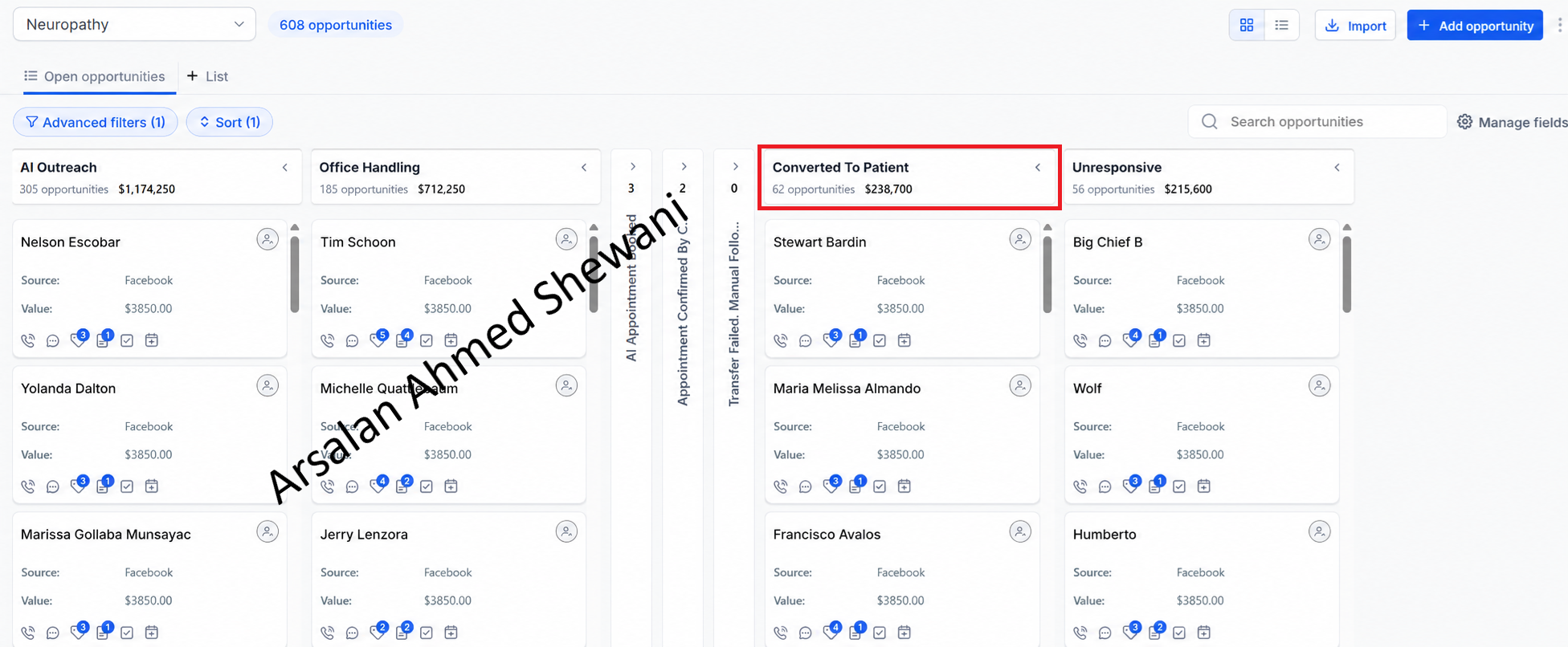Click the owner avatar on Maria Melissa Almando's card
This screenshot has height=647, width=1568.
(x=1020, y=385)
